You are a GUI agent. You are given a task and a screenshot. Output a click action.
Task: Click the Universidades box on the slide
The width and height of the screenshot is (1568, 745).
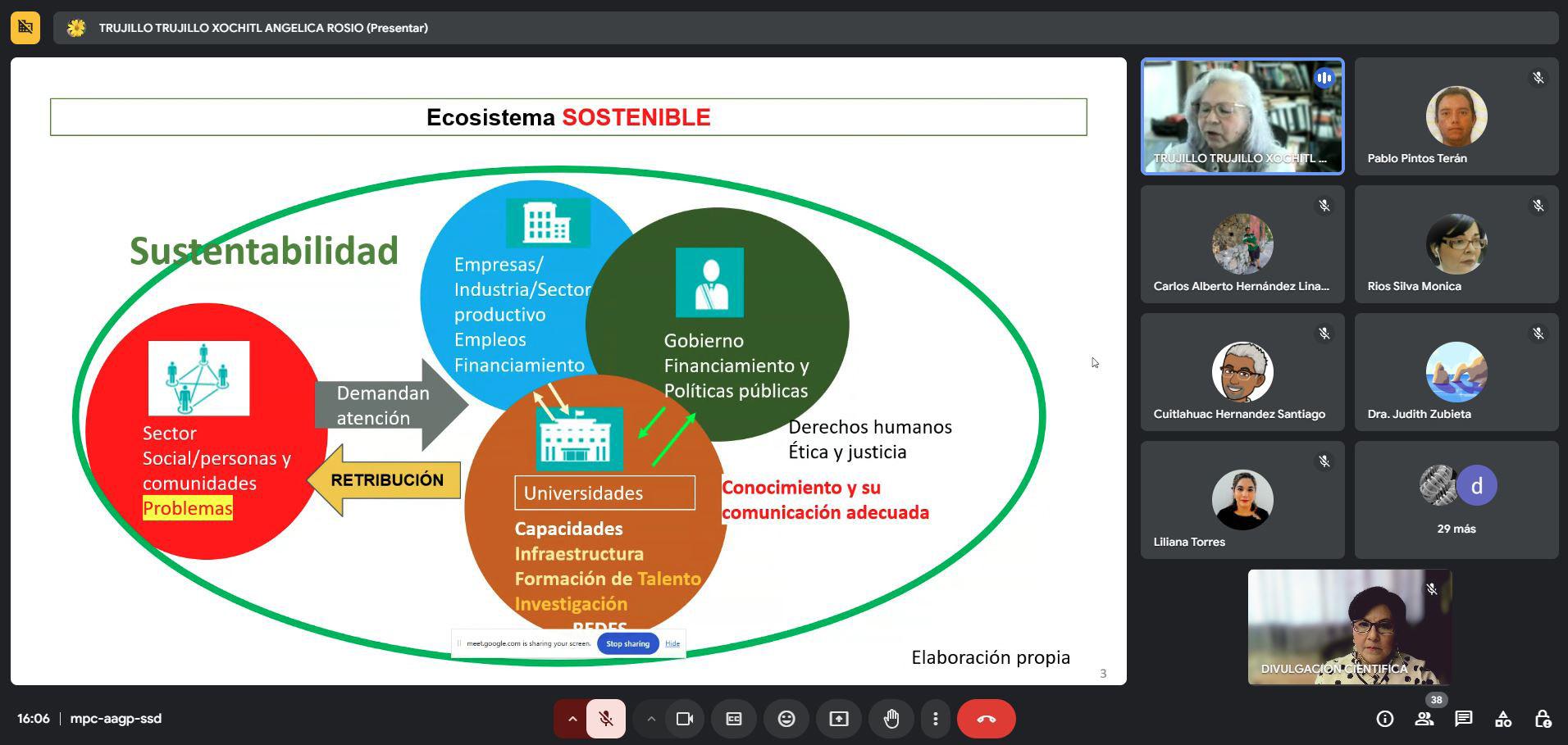(605, 493)
